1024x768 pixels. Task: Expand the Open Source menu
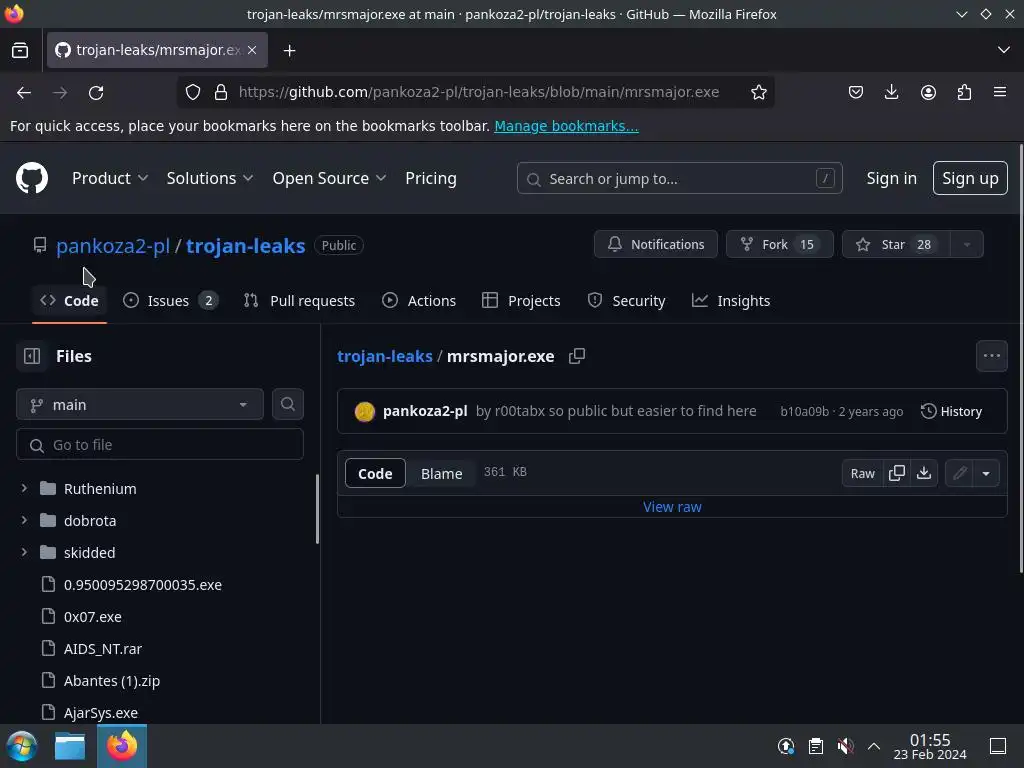(329, 178)
